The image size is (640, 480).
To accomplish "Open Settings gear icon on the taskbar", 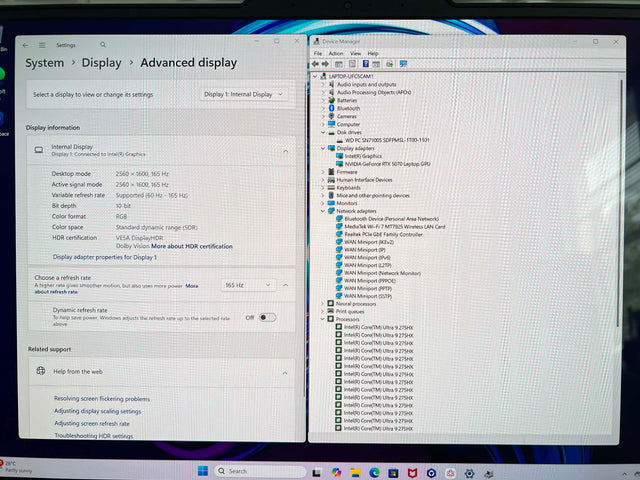I will click(x=469, y=473).
